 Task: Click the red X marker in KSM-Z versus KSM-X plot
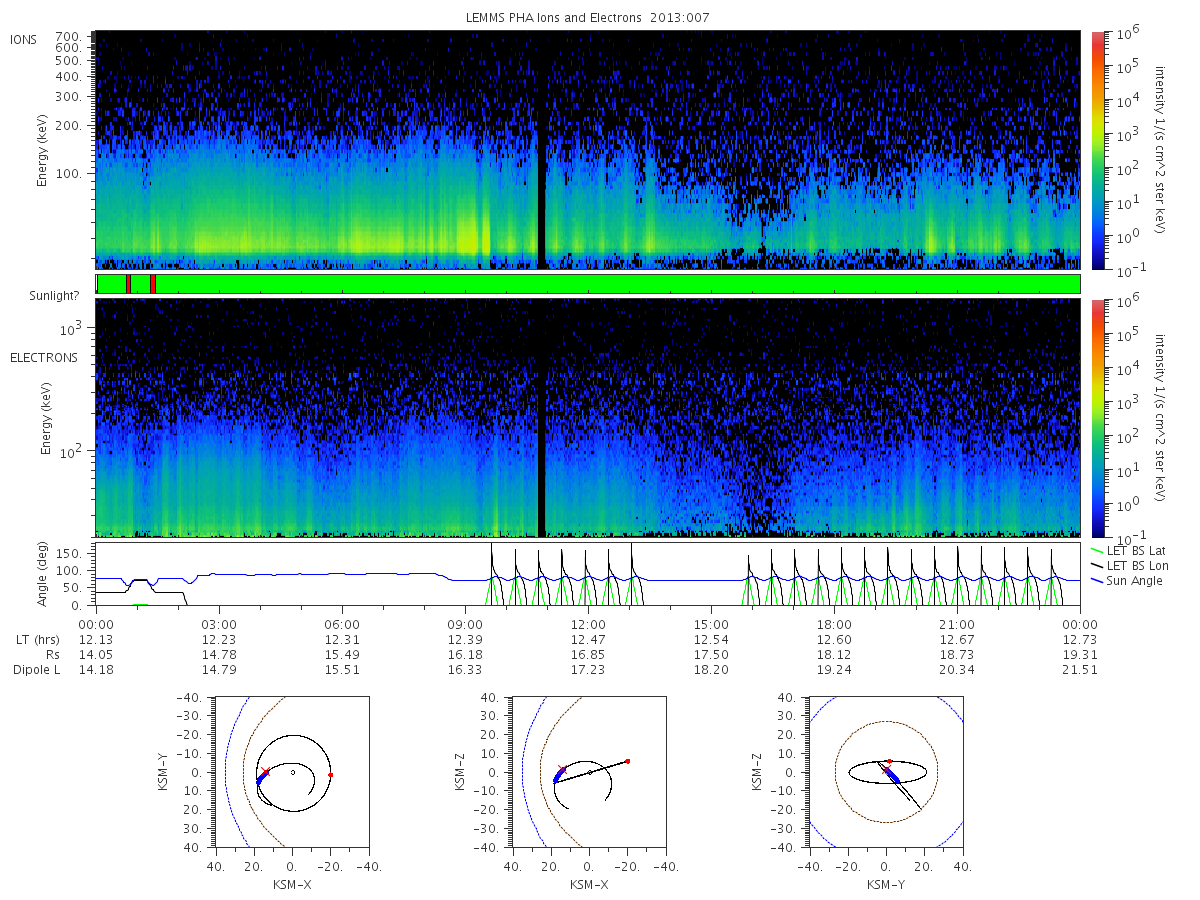click(x=561, y=768)
